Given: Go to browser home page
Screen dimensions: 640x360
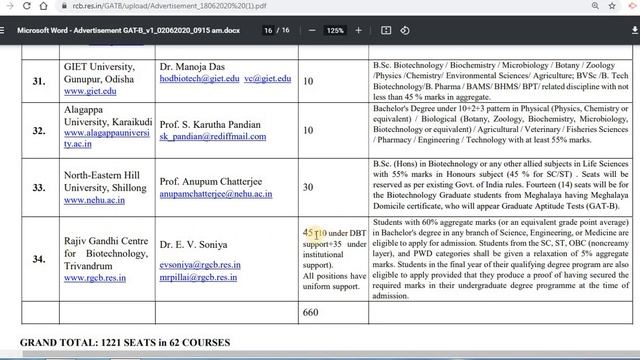Looking at the screenshot, I should point(44,6).
